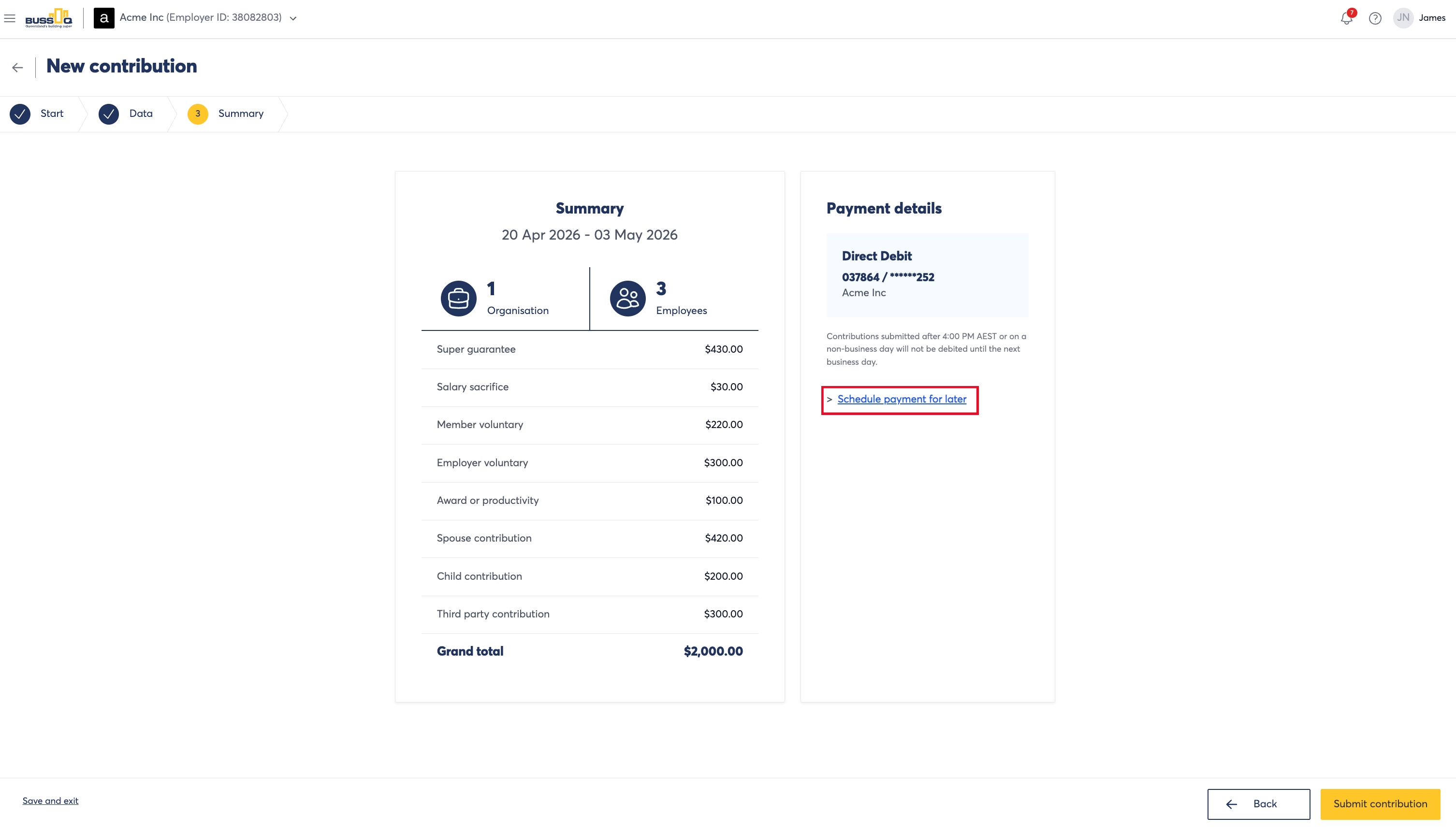1456x830 pixels.
Task: Click the Child contribution amount $200.00
Action: coord(723,576)
